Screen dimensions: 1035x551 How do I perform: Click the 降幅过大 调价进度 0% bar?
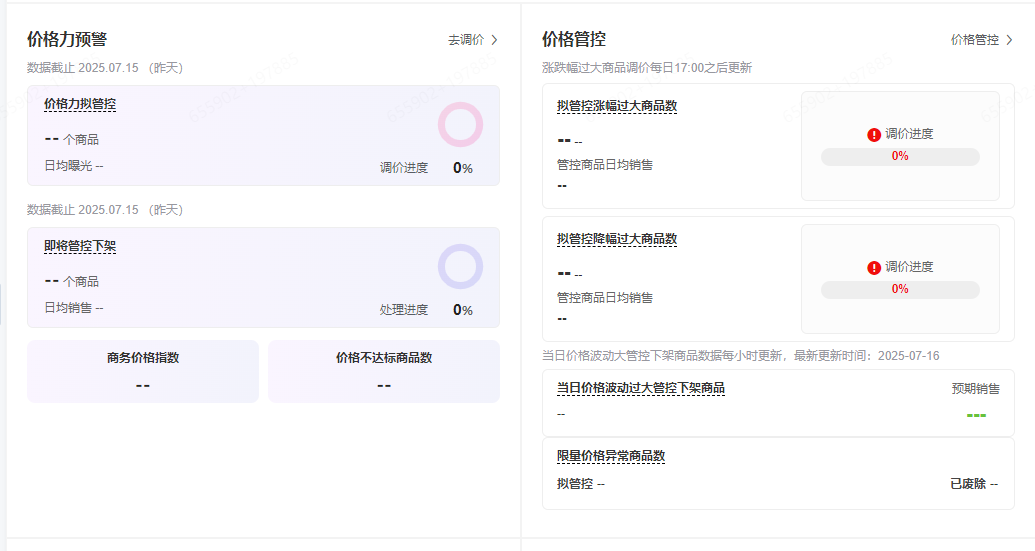click(x=900, y=289)
